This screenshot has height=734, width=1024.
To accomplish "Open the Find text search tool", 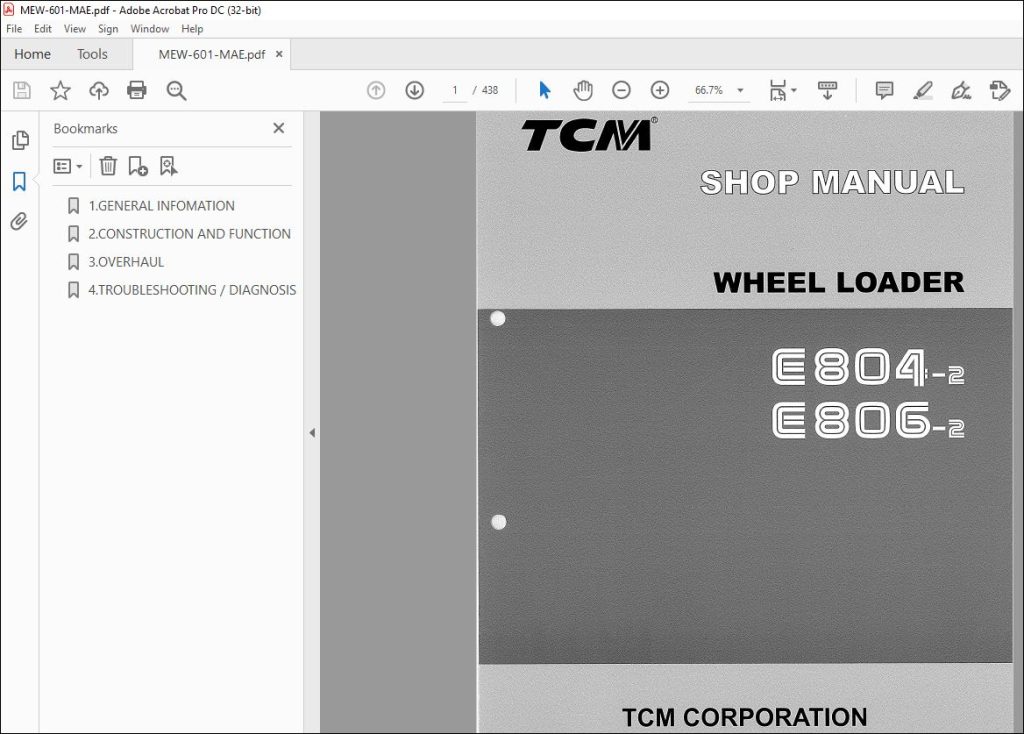I will [x=176, y=90].
